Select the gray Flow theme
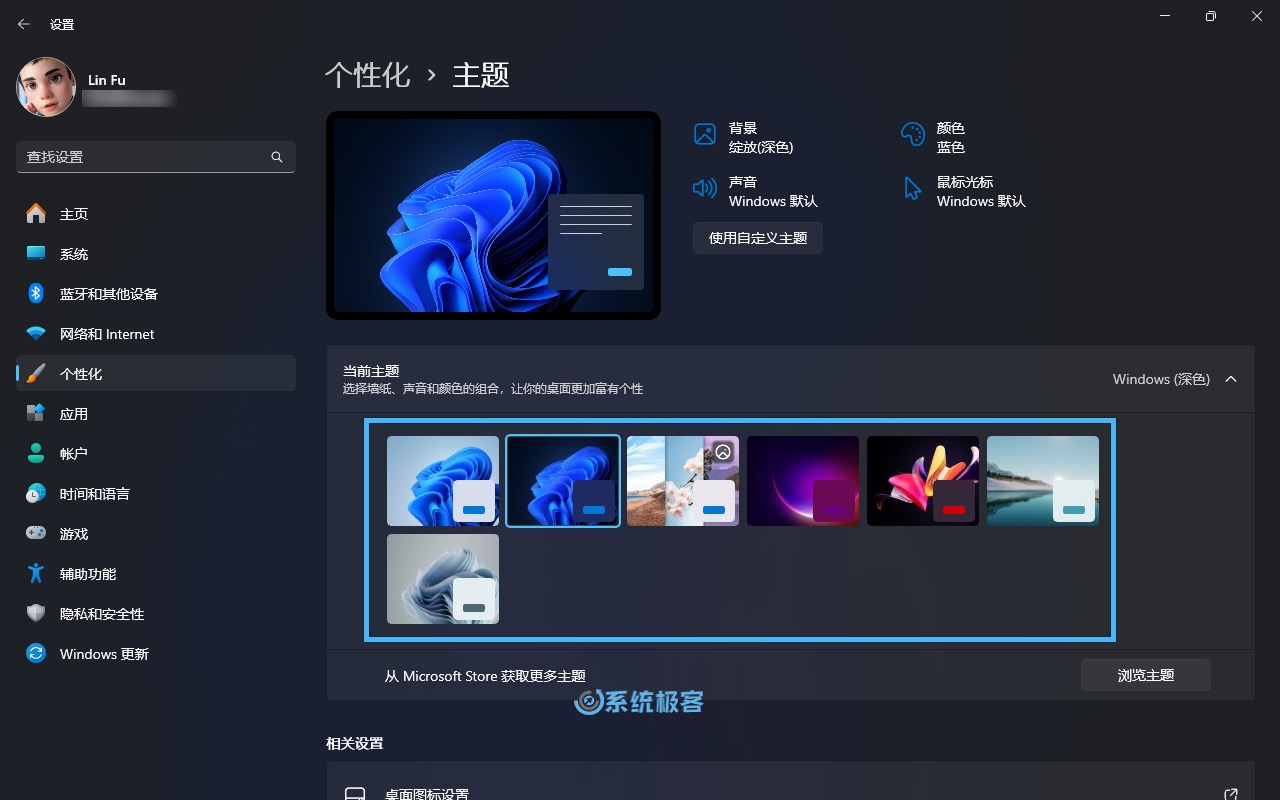1280x800 pixels. [x=443, y=579]
